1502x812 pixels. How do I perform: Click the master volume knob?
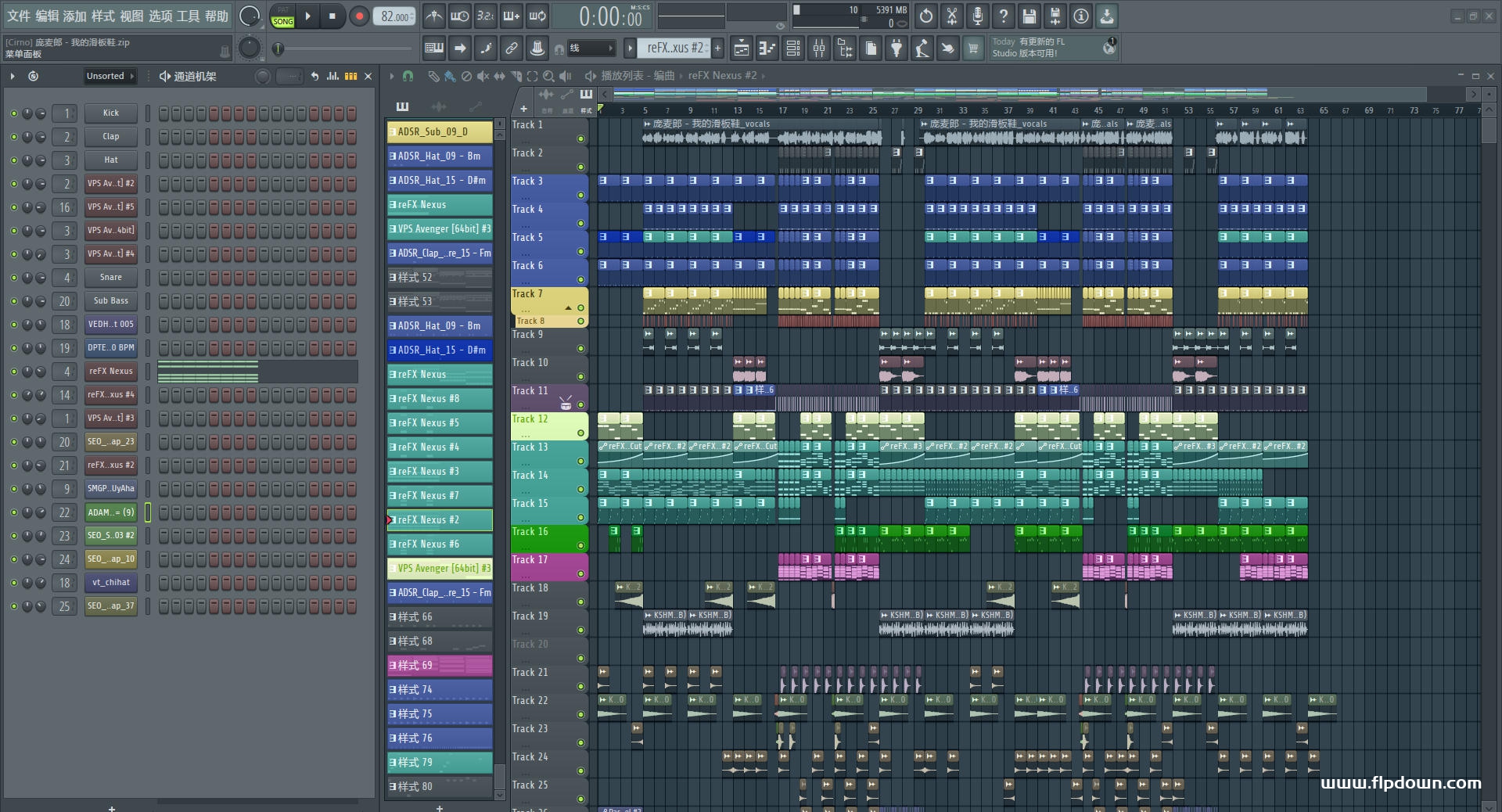[250, 16]
